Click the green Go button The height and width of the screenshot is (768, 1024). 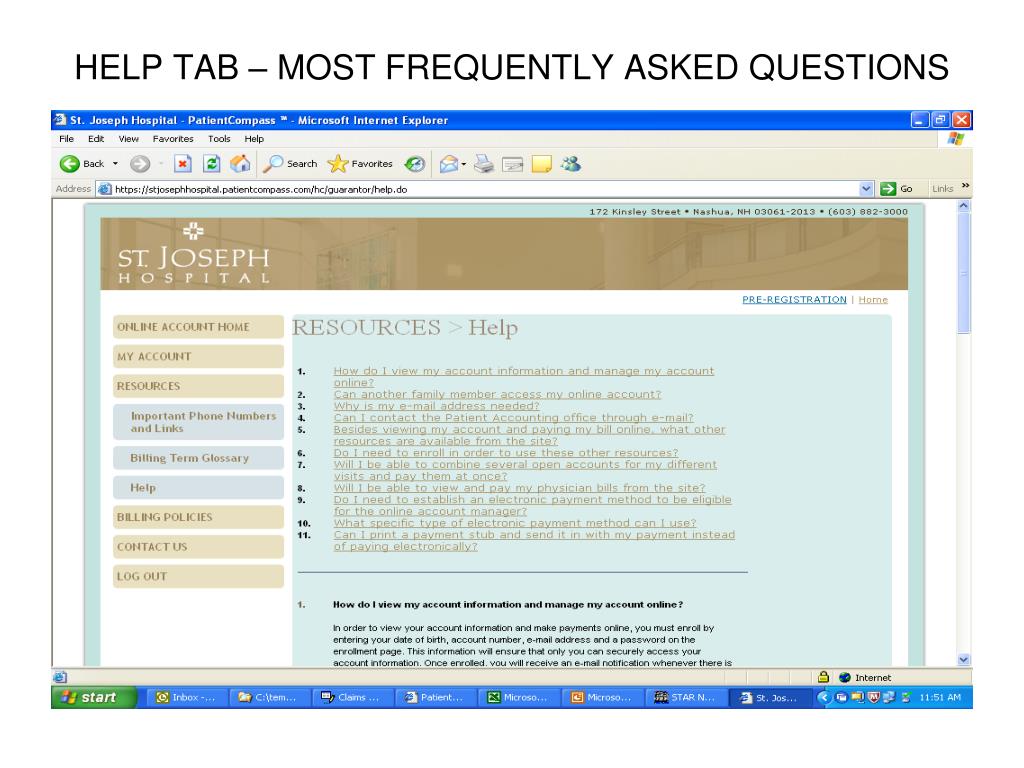(897, 189)
